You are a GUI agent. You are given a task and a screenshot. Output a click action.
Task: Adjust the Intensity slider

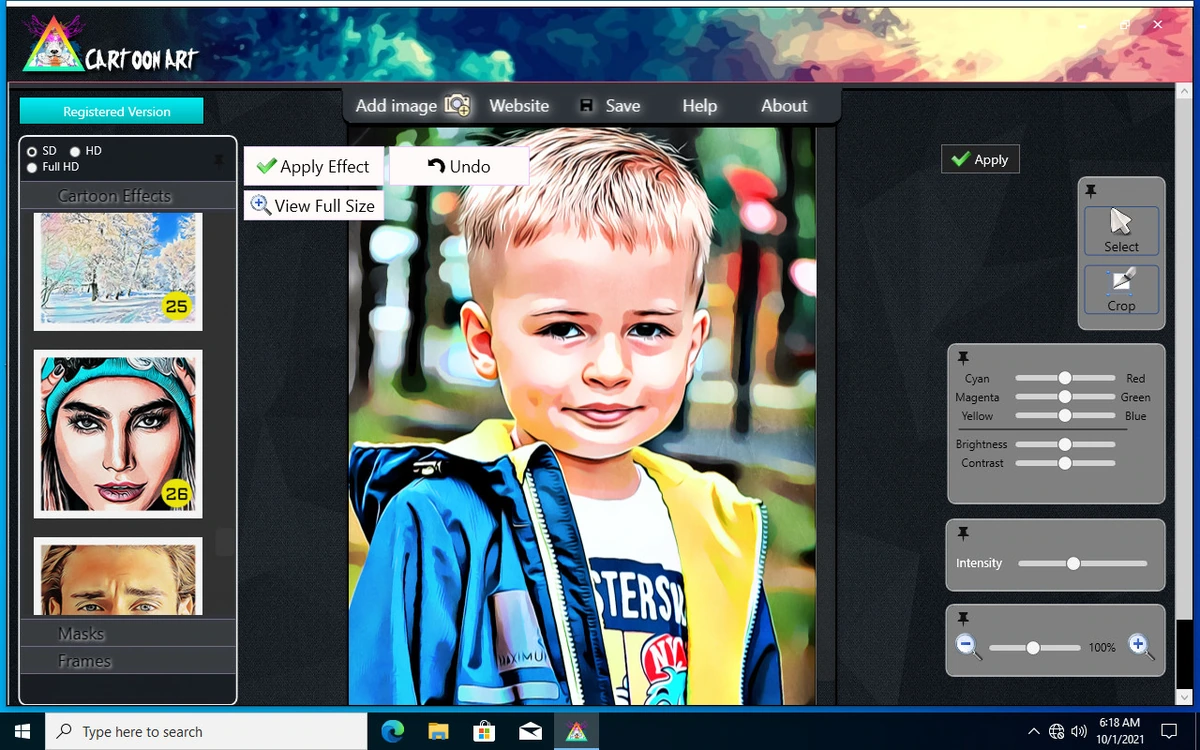pos(1082,563)
